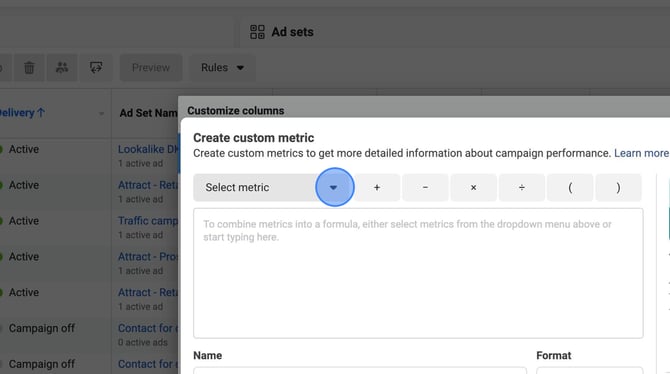Click Active status in Traffic camp row

pos(24,221)
